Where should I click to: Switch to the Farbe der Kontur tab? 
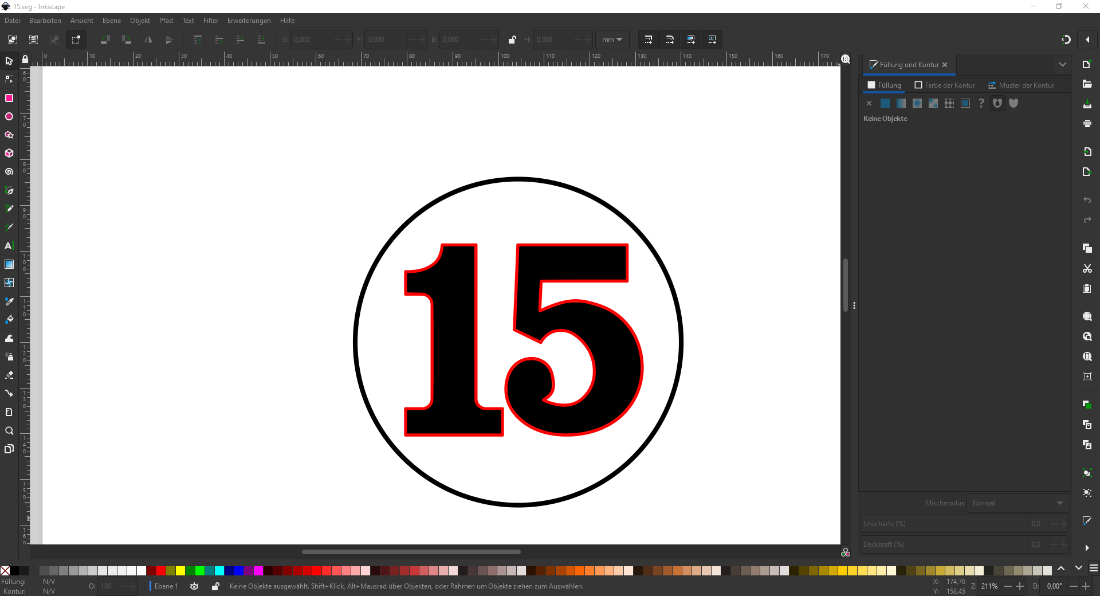945,85
